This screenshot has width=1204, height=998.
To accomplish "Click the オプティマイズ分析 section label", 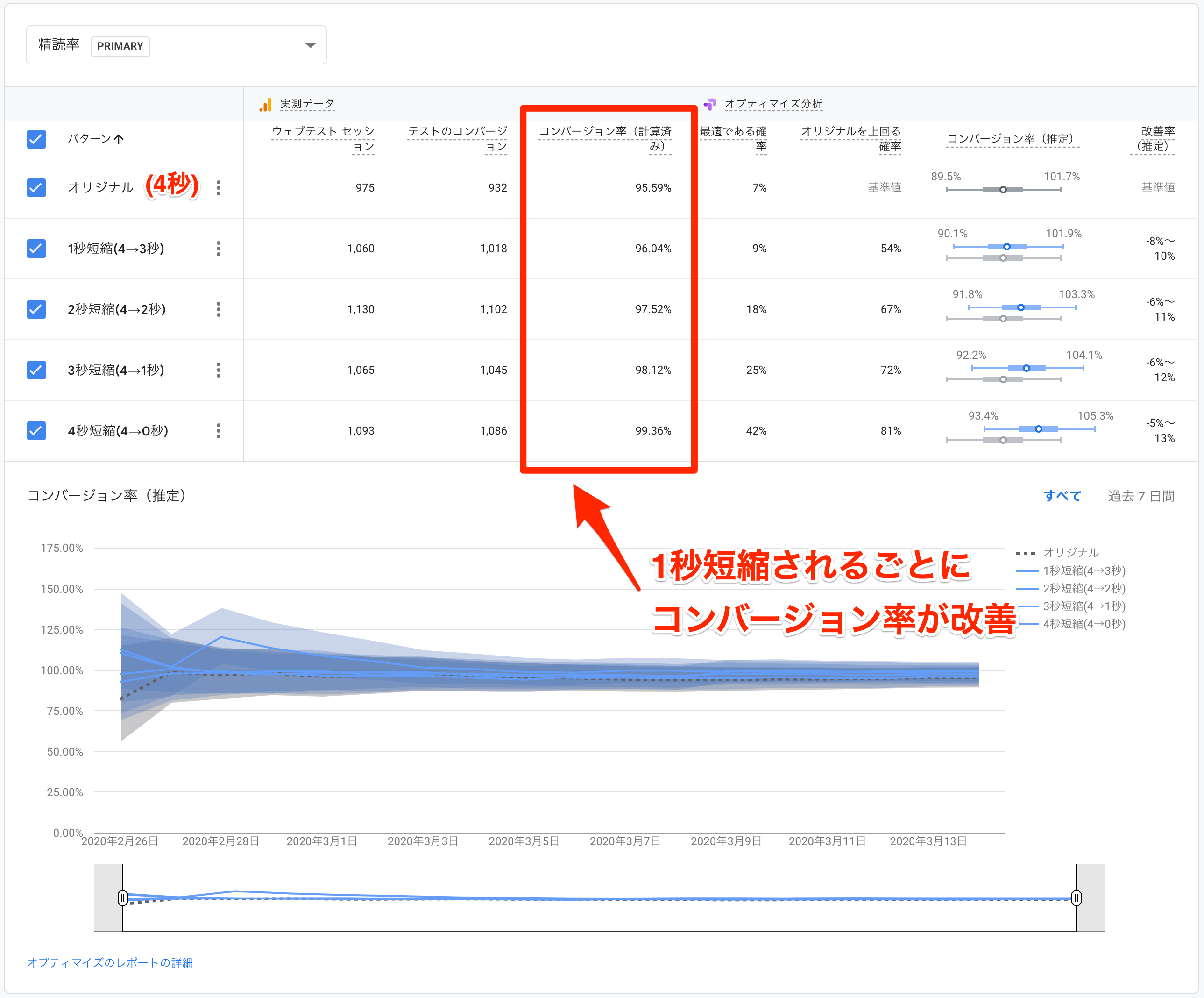I will [773, 104].
